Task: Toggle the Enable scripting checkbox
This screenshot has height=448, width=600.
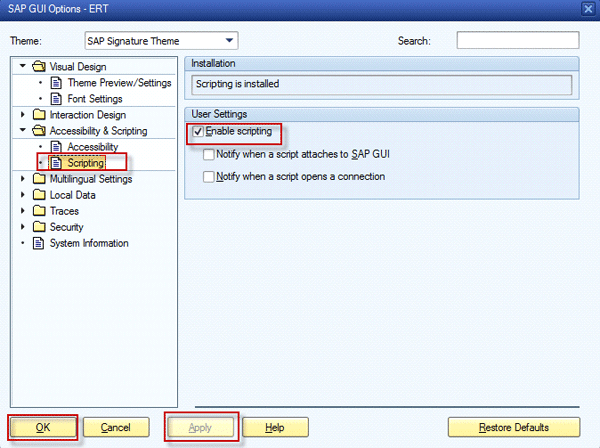Action: 198,132
